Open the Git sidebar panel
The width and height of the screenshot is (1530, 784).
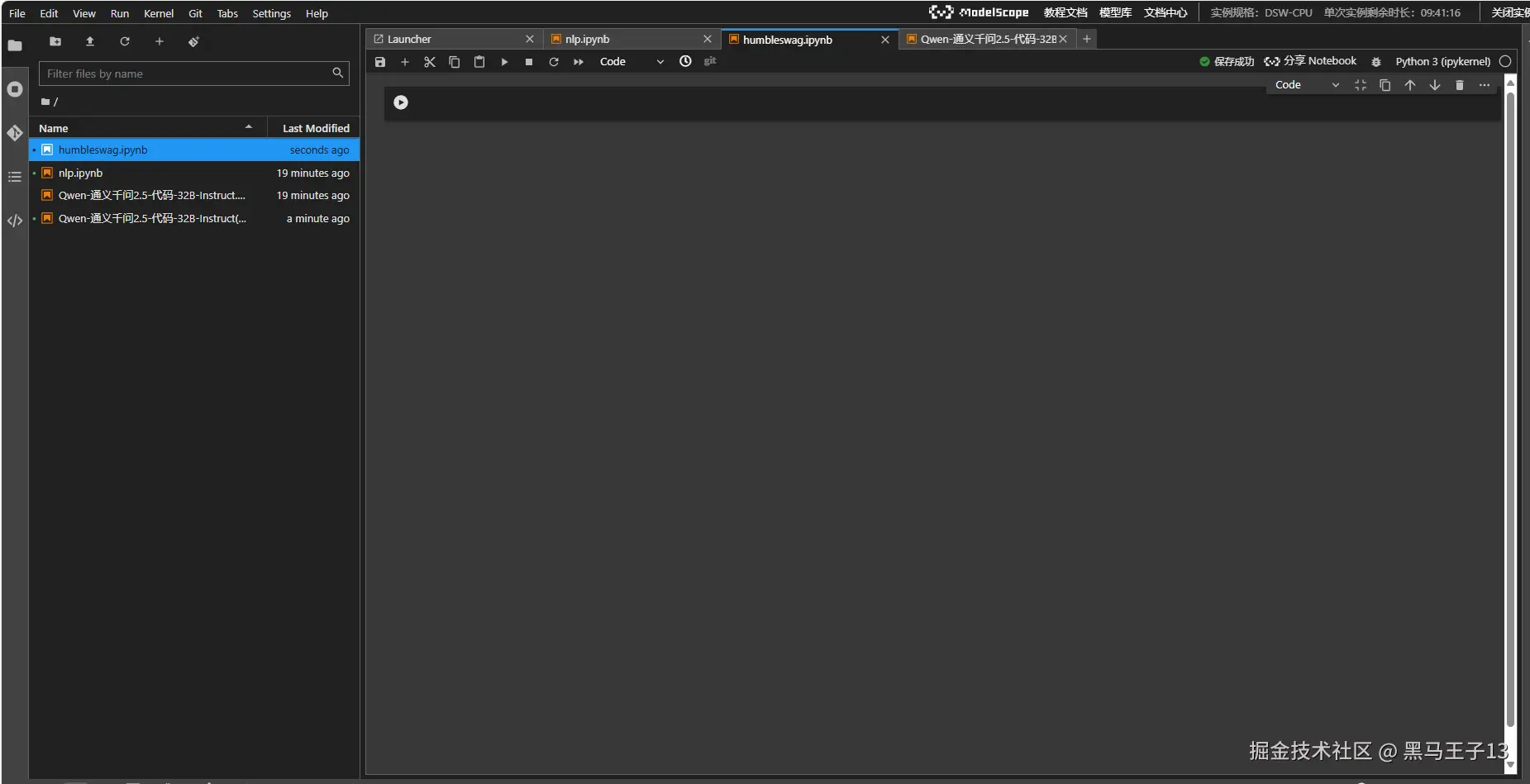tap(15, 133)
